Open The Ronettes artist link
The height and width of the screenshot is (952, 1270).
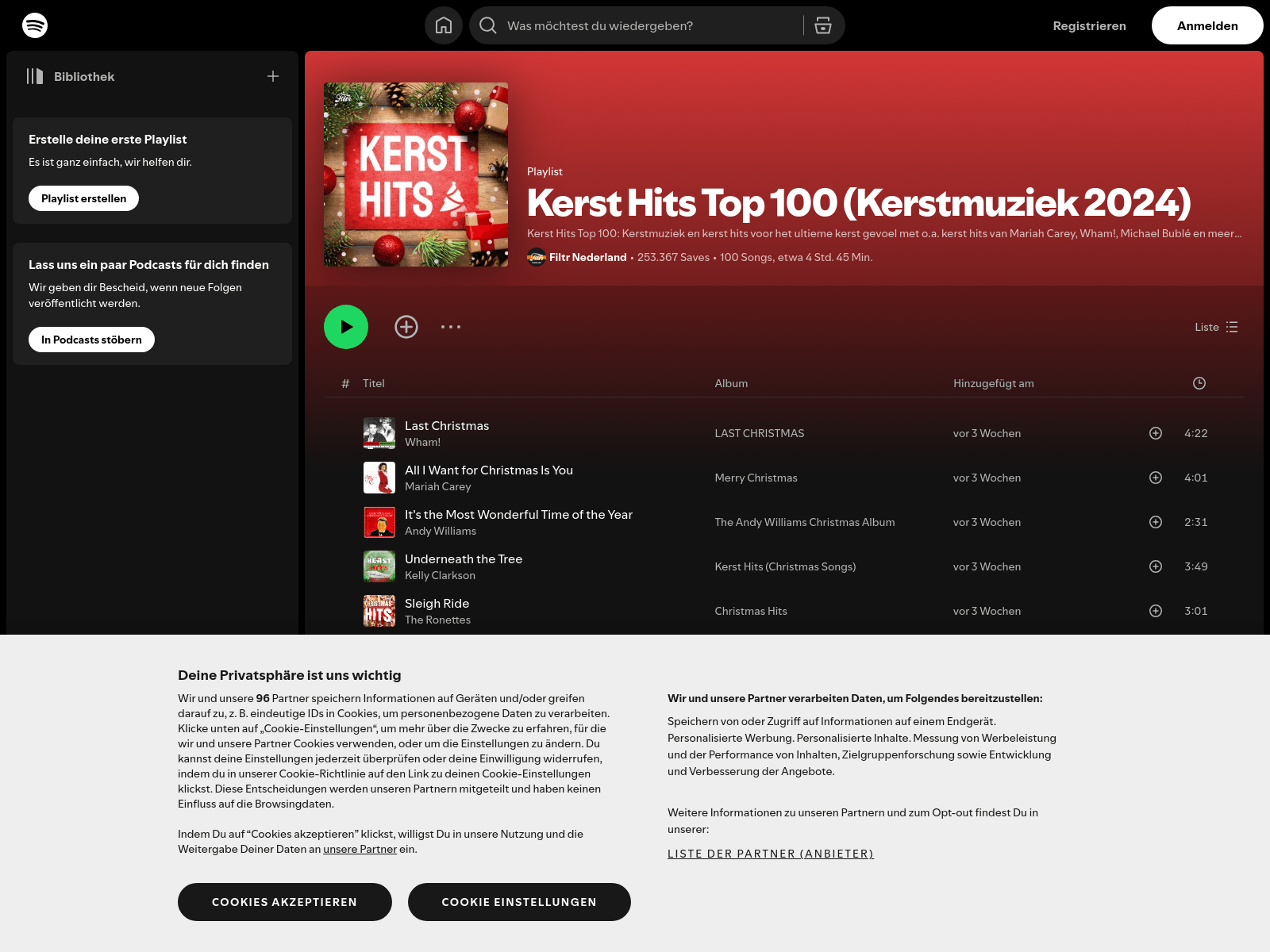pyautogui.click(x=437, y=620)
